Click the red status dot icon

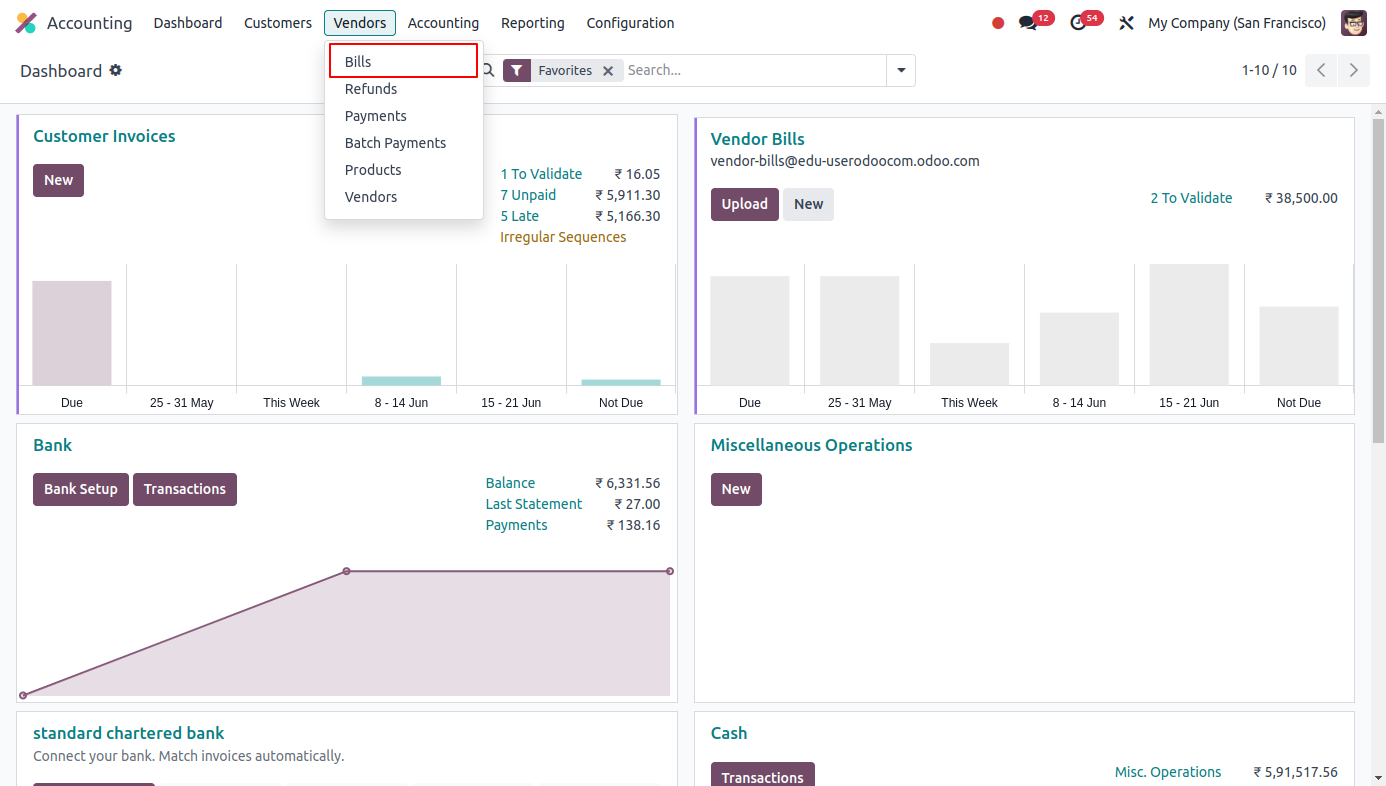click(x=997, y=21)
